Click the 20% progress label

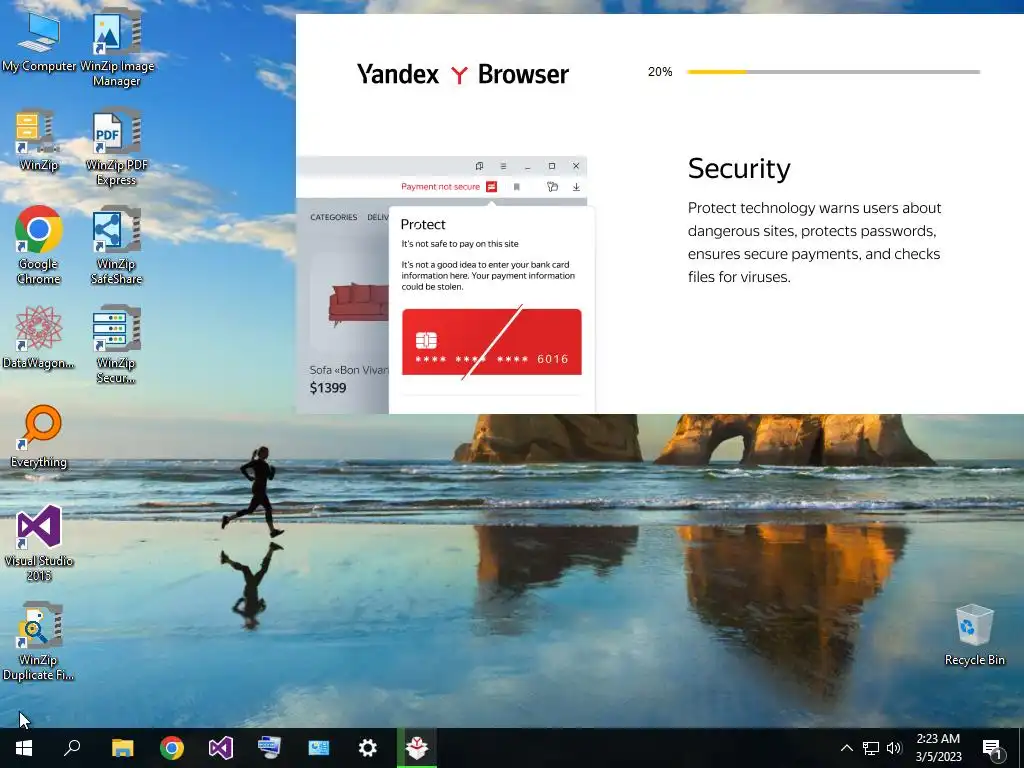(660, 72)
